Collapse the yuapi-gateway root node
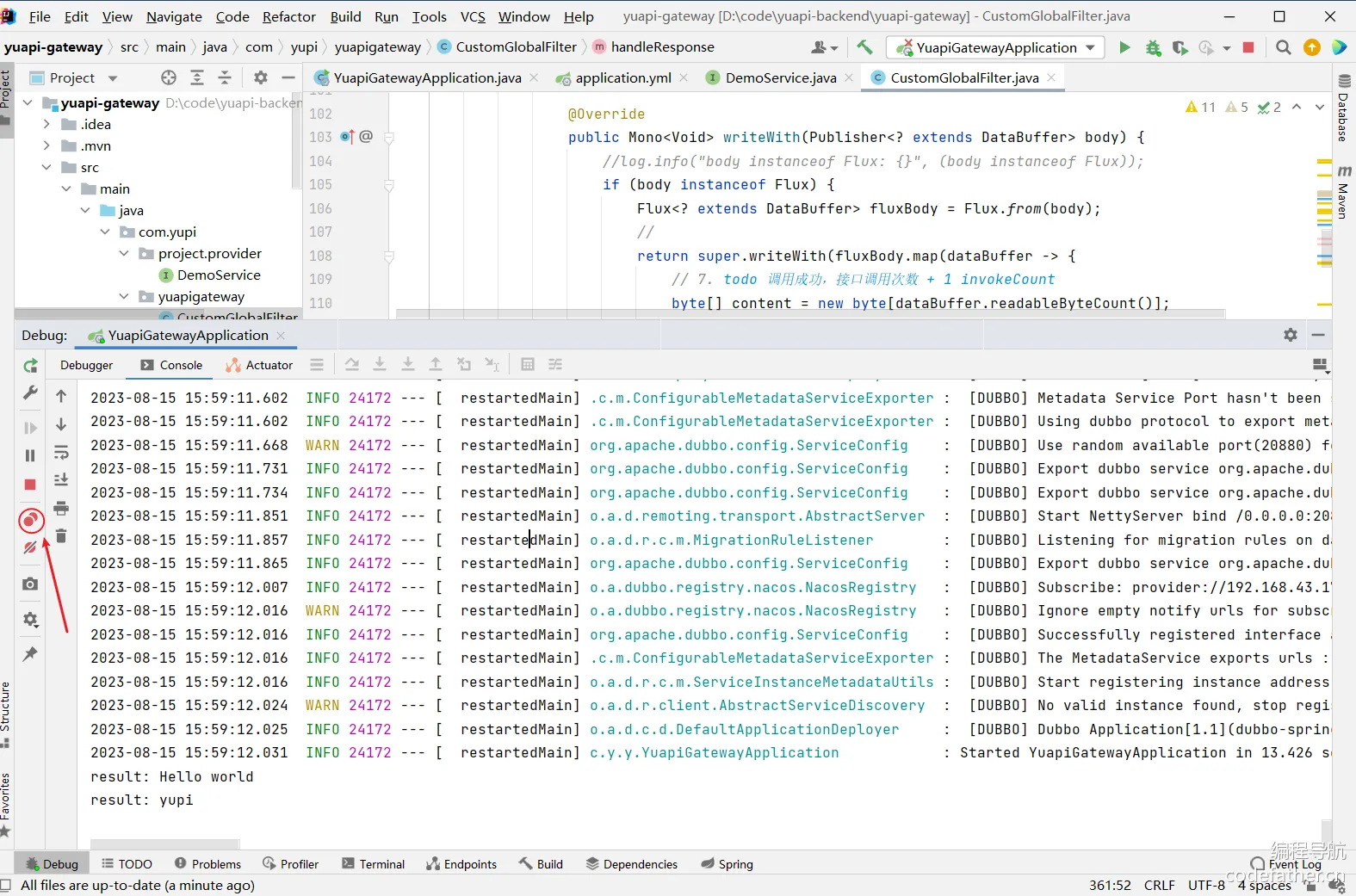 point(28,103)
